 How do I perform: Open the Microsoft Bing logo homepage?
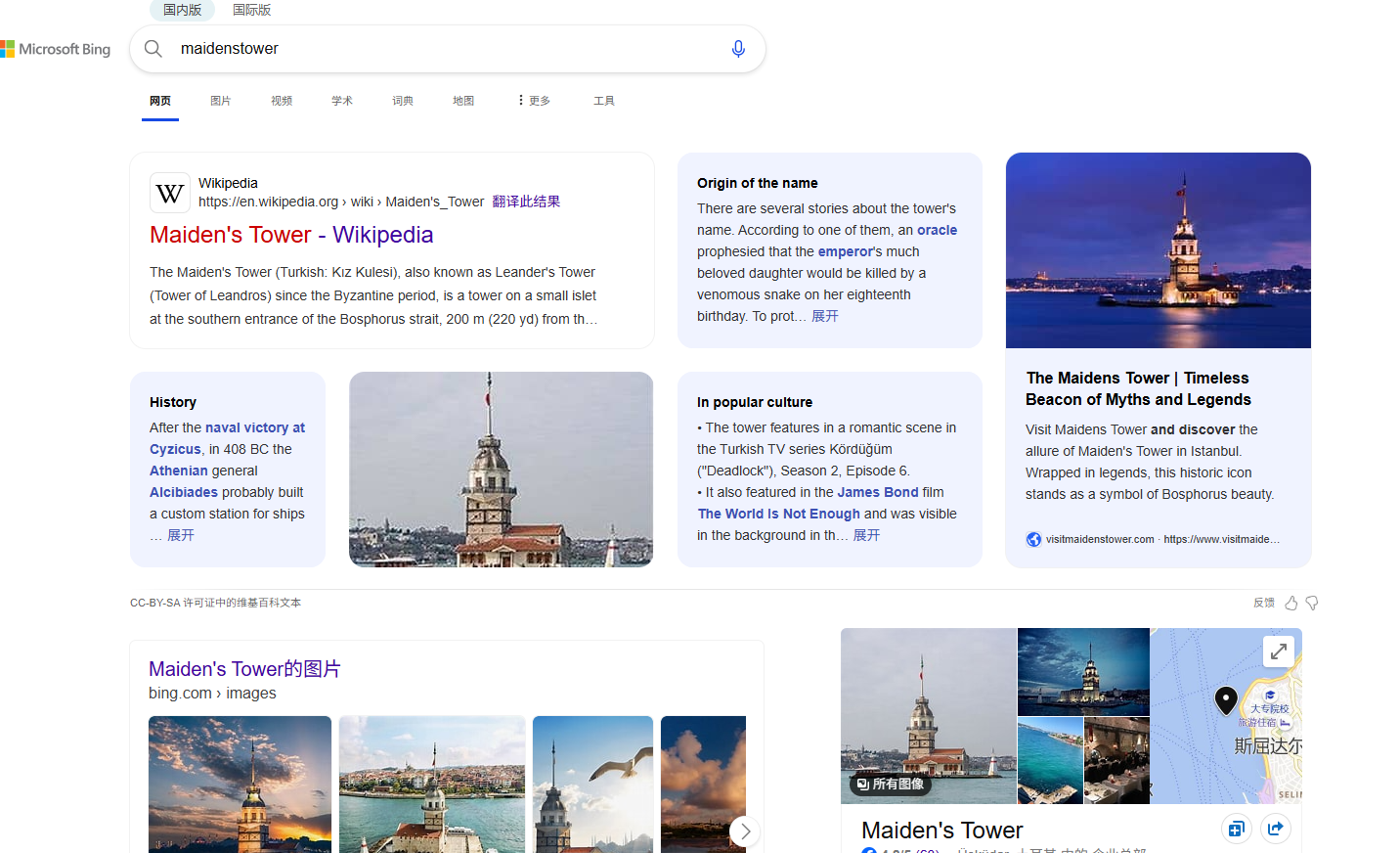pos(56,49)
